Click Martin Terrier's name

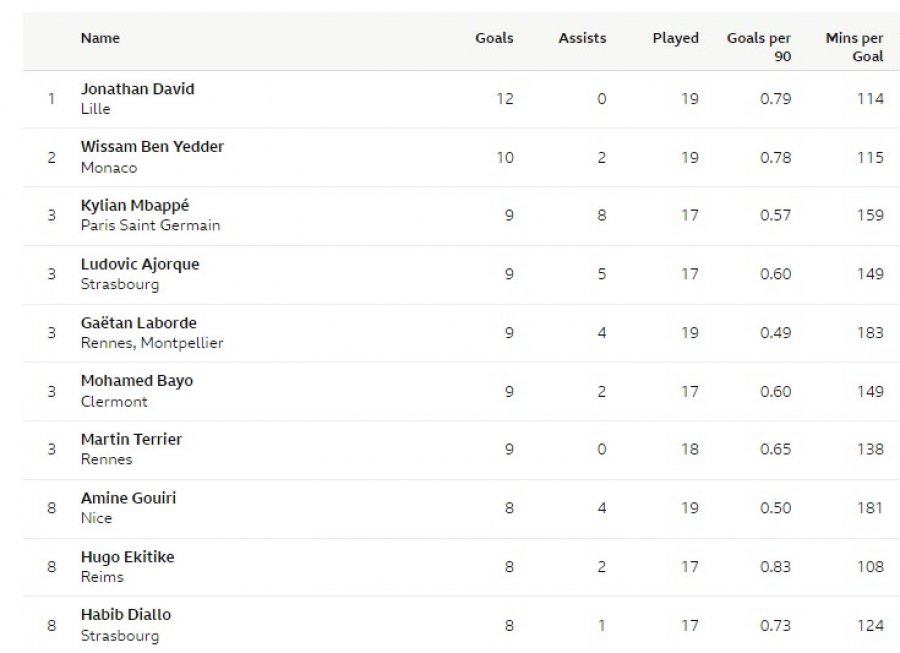[x=131, y=440]
